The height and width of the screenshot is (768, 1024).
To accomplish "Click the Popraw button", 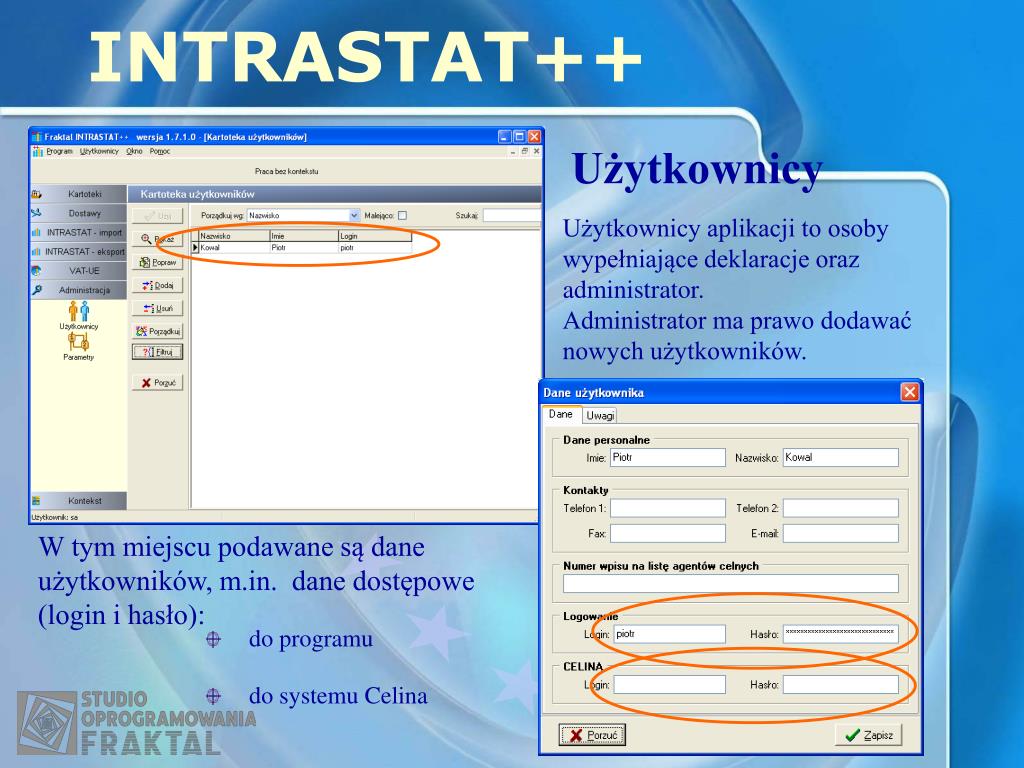I will [x=157, y=263].
